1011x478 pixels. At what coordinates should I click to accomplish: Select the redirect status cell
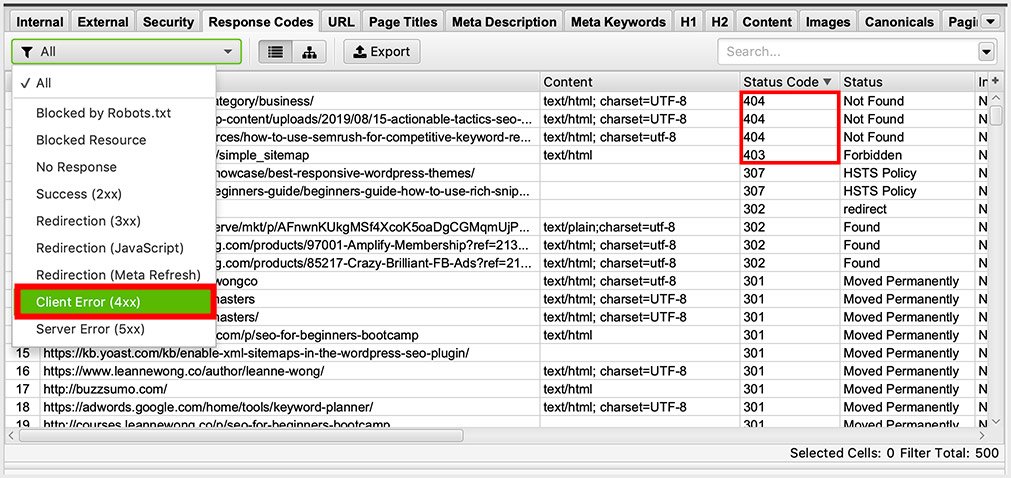pyautogui.click(x=907, y=210)
